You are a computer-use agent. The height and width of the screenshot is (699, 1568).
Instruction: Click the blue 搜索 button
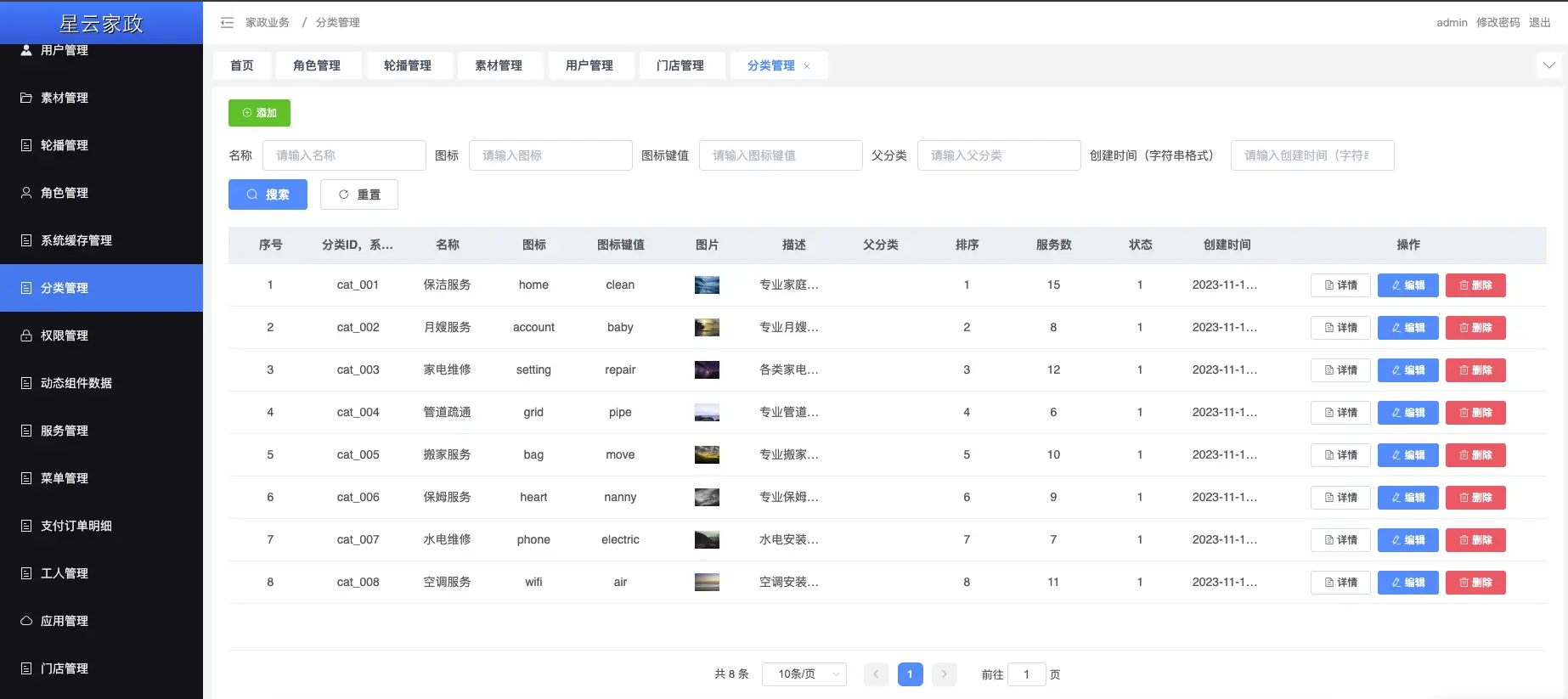(268, 194)
